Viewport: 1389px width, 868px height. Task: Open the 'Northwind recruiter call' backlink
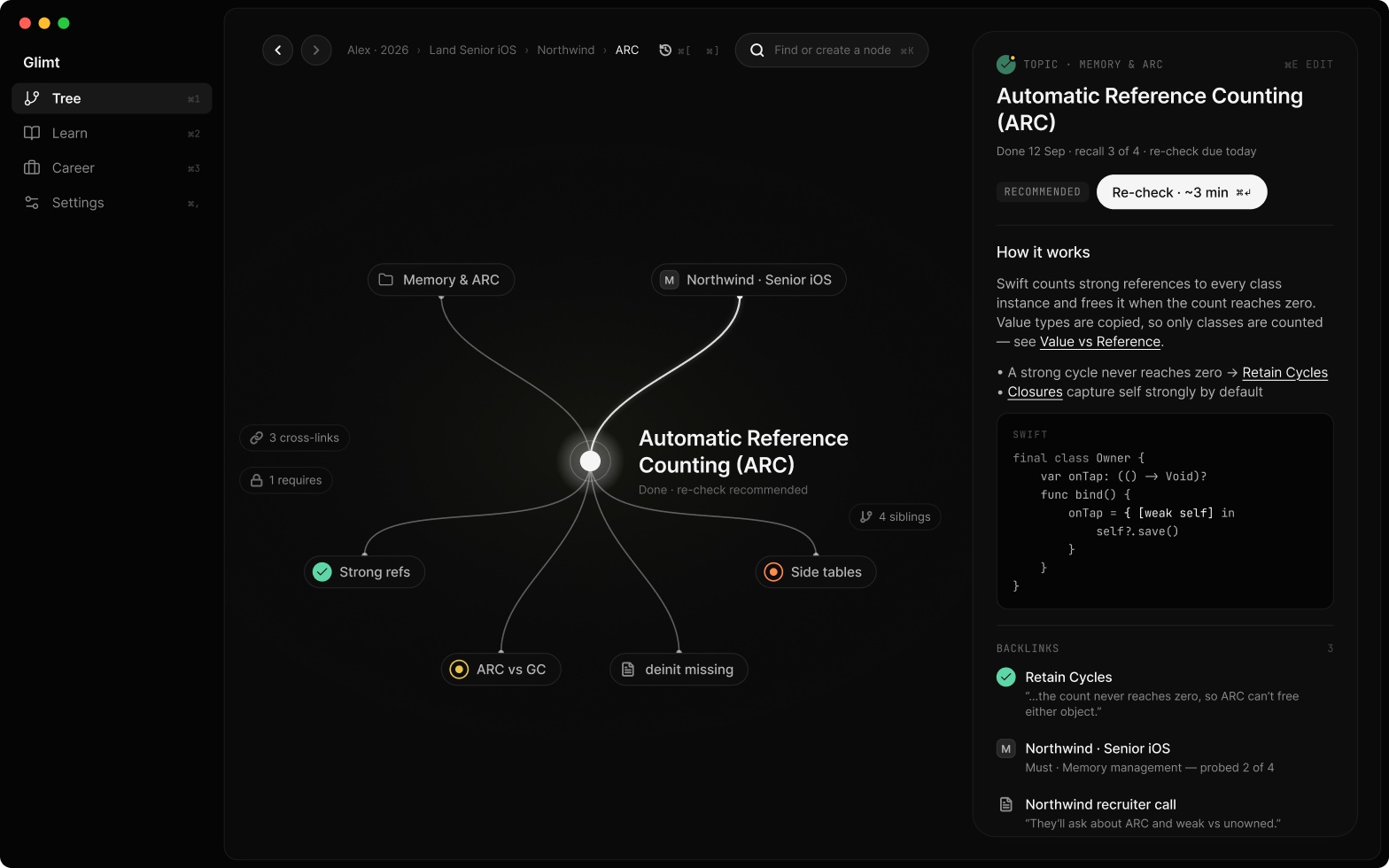1165,813
